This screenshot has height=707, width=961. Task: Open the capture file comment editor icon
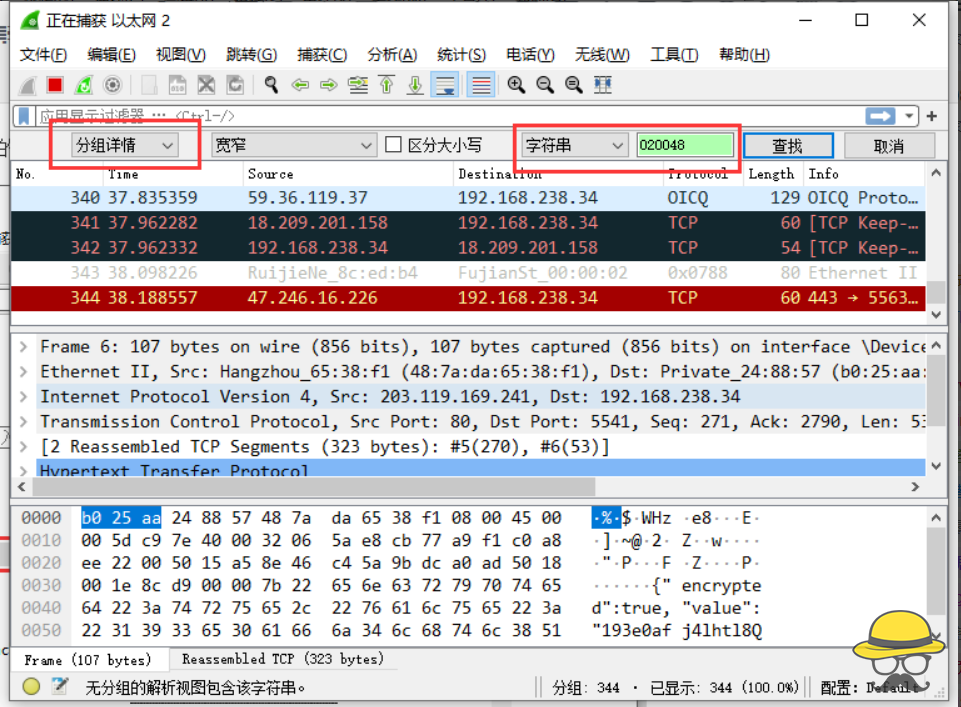pos(60,687)
